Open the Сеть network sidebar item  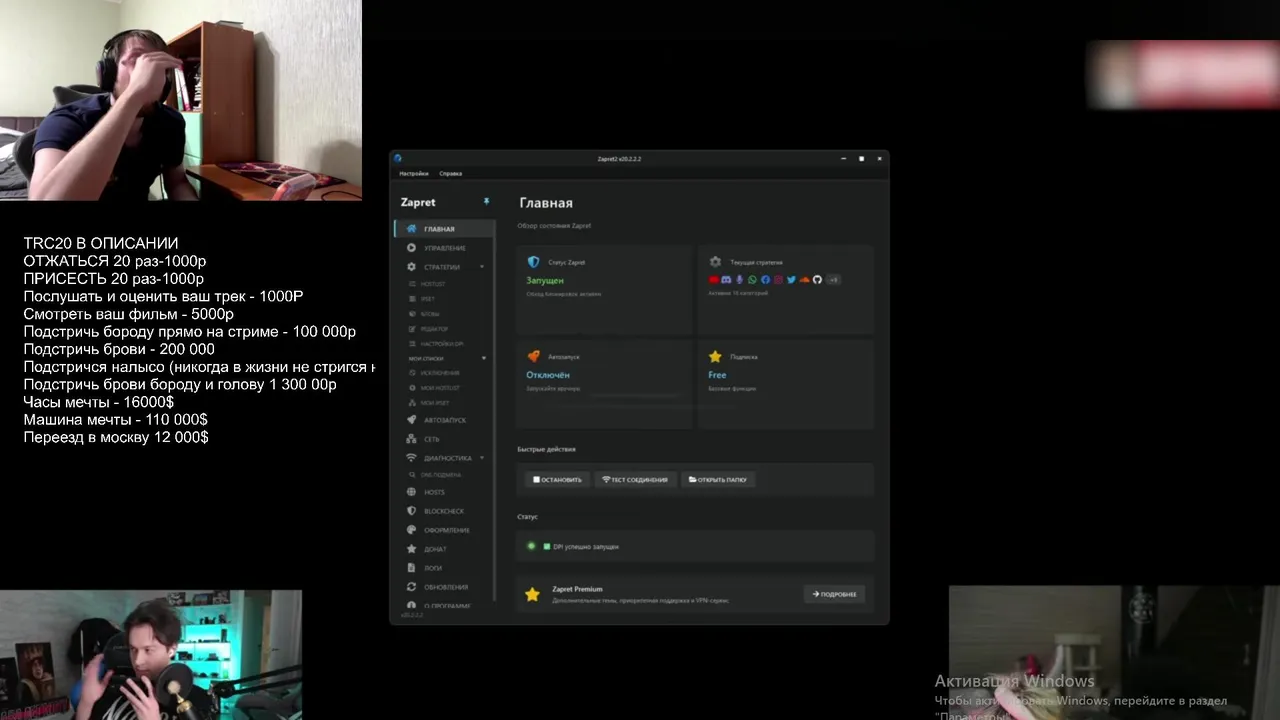pyautogui.click(x=444, y=439)
